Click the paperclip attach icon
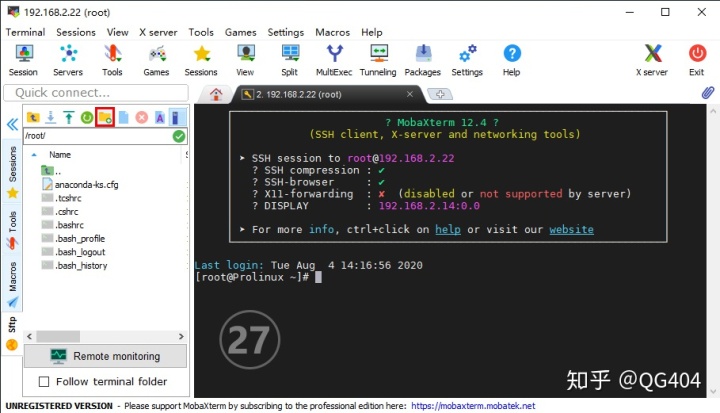 (x=708, y=93)
